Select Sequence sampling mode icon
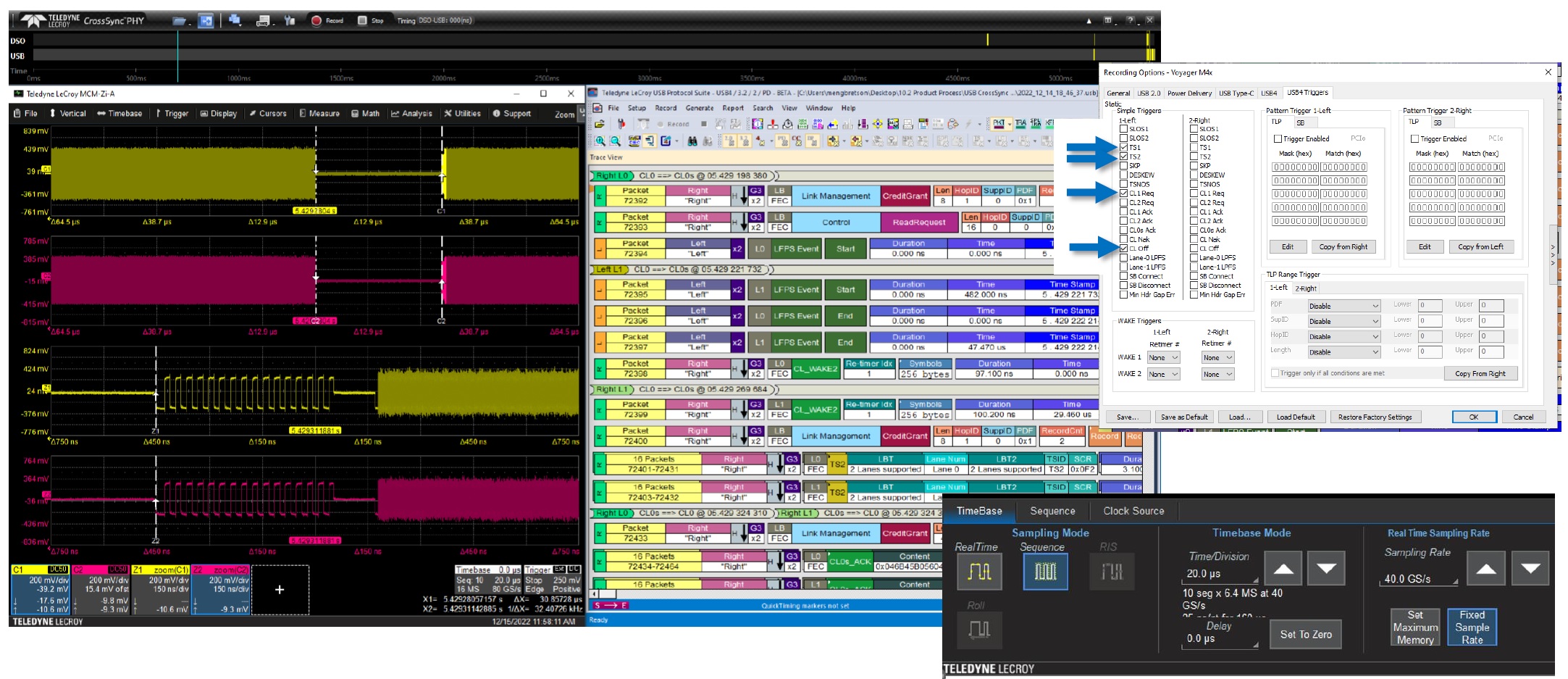This screenshot has height=679, width=1568. 1045,572
